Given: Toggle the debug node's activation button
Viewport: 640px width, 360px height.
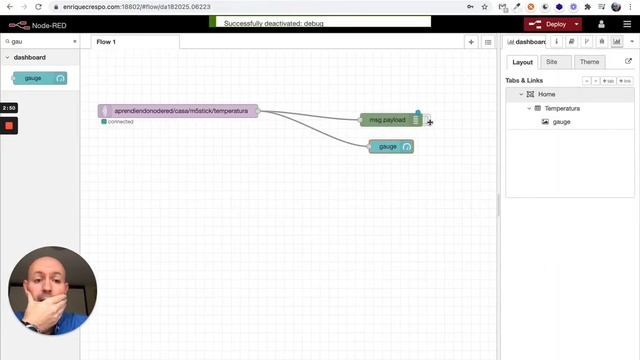Looking at the screenshot, I should point(427,120).
